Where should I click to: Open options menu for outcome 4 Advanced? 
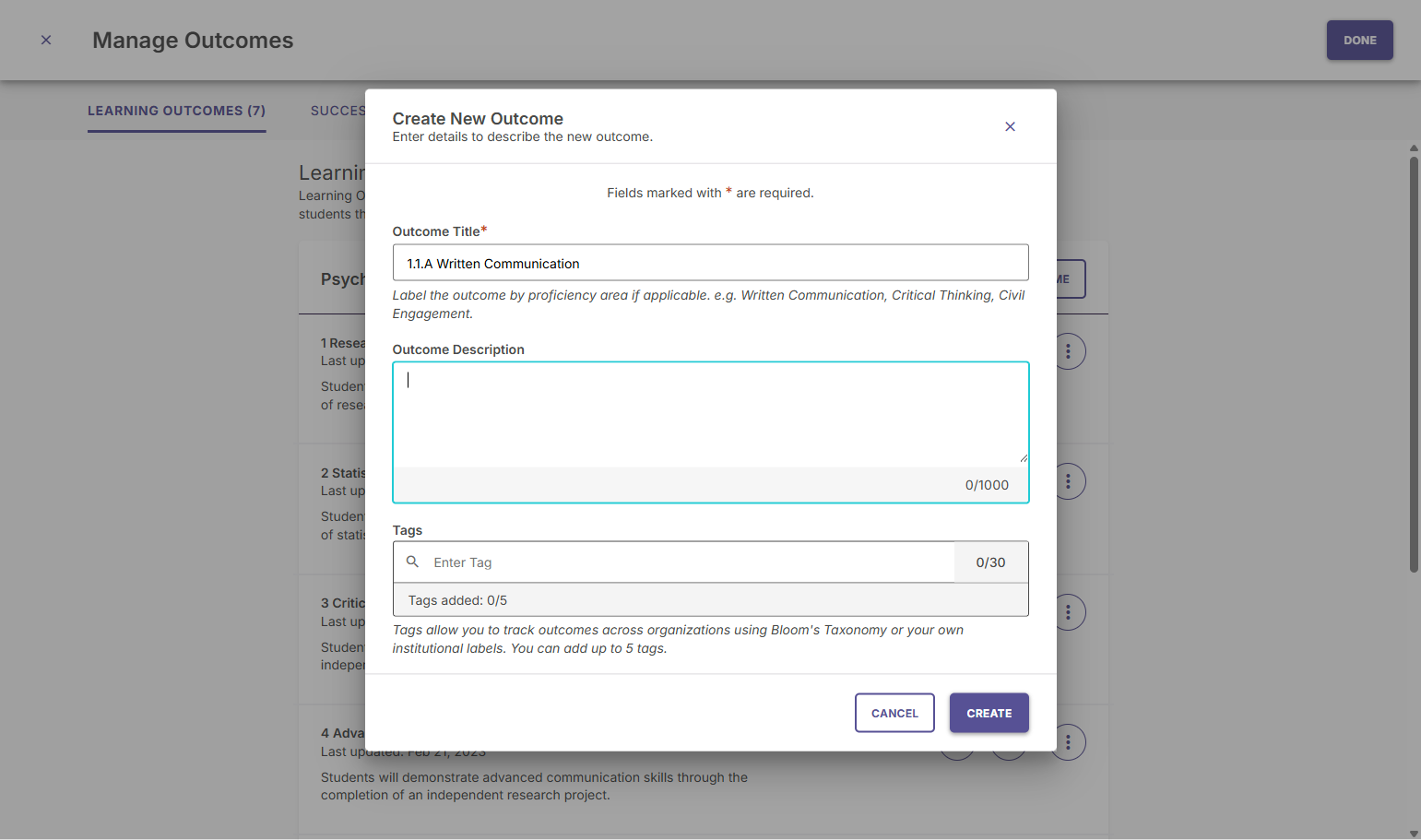[x=1068, y=742]
